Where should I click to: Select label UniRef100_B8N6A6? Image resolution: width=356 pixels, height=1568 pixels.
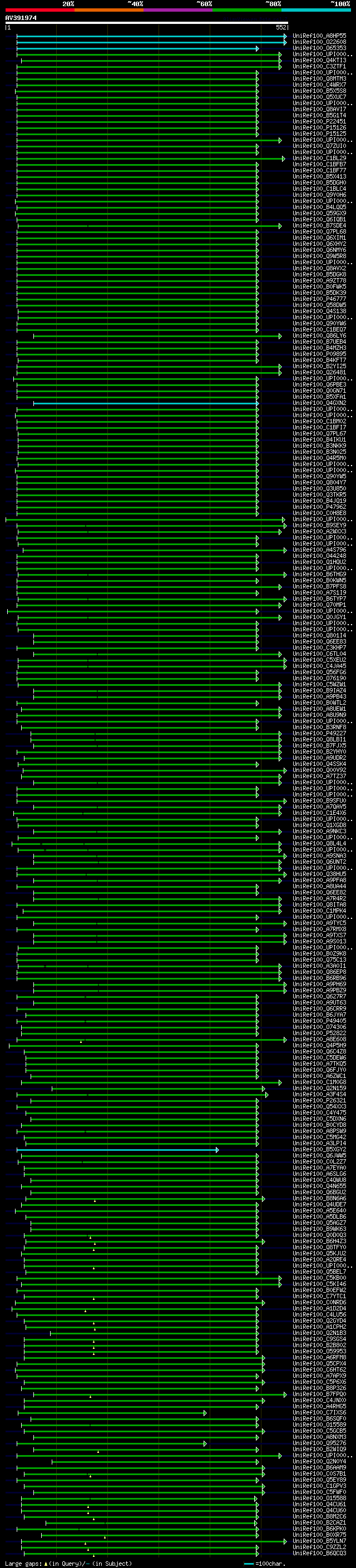(319, 1198)
